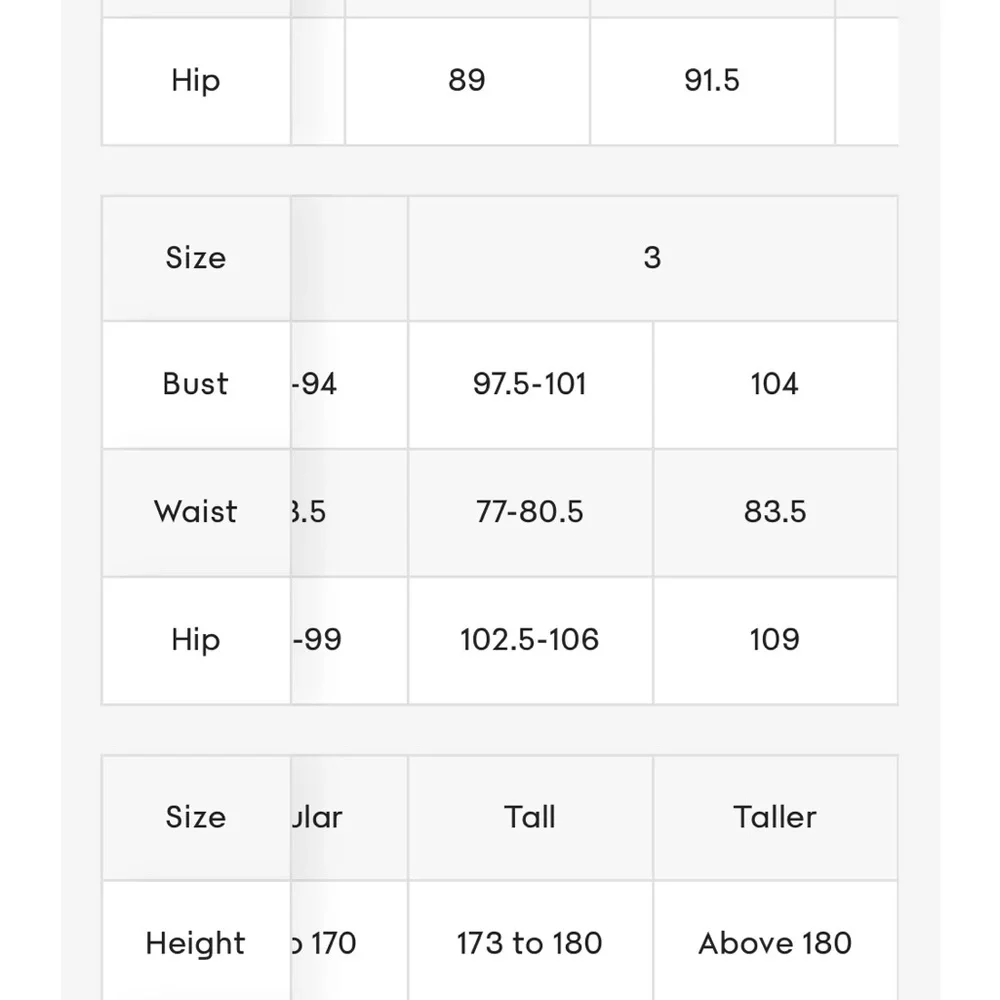
Task: Click the partially hidden -99 hip cell
Action: coord(349,640)
